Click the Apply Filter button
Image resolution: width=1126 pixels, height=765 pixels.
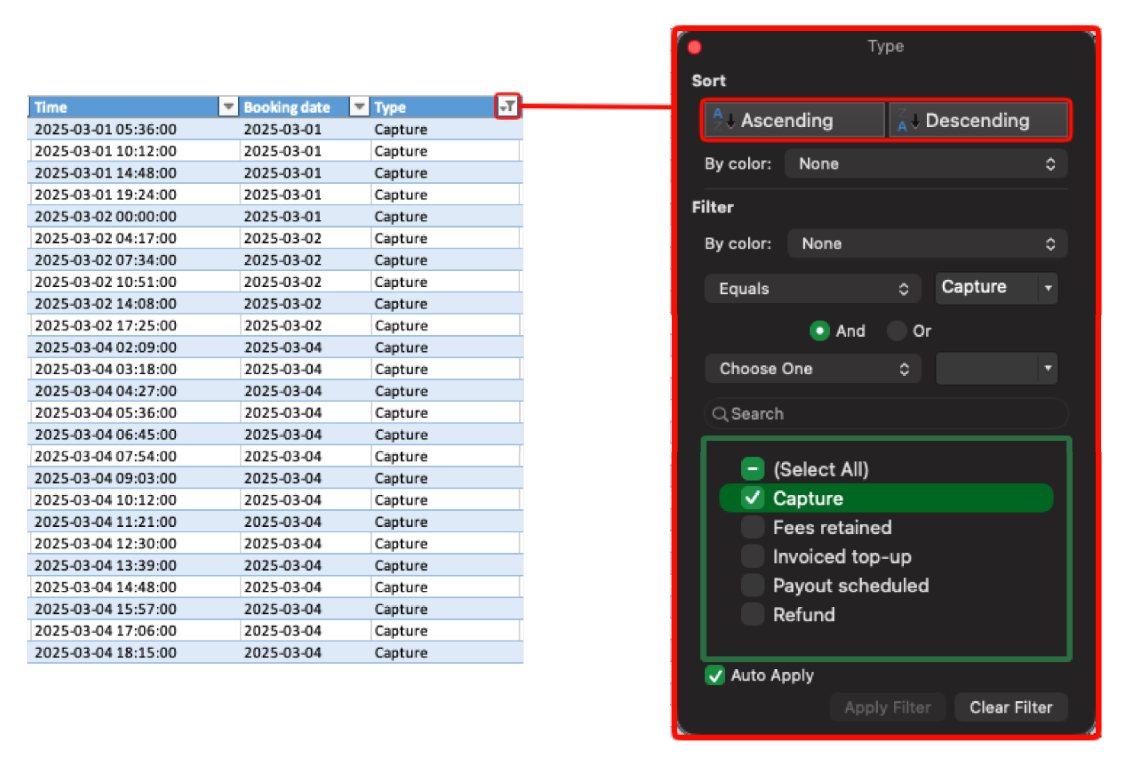tap(888, 708)
